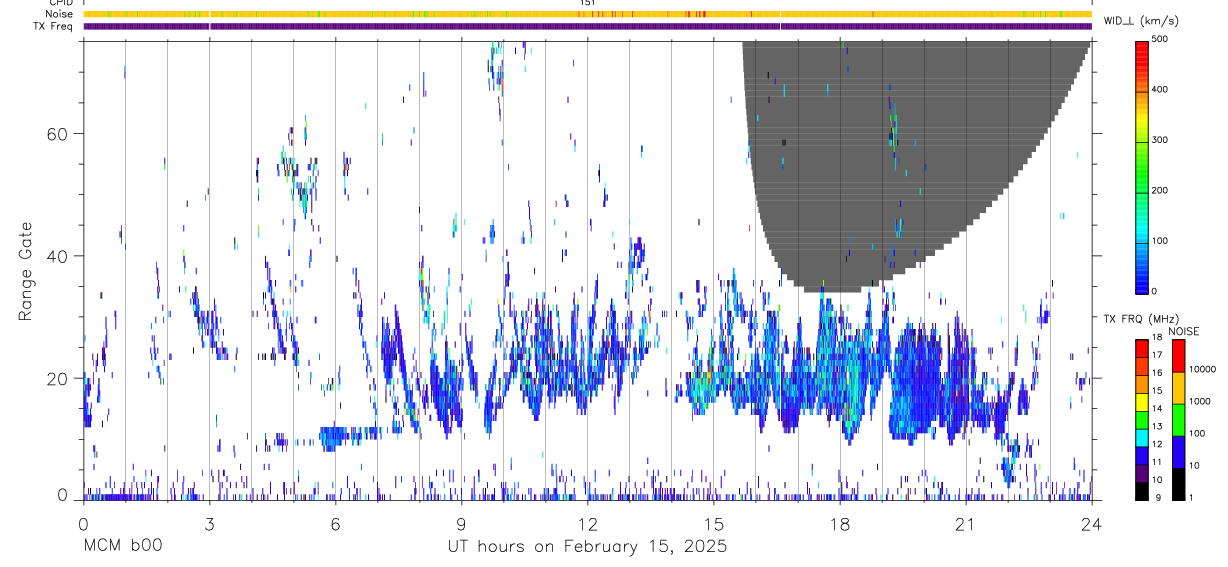Click the red swatch of the TX FRQ colorbar
1228x567 pixels.
tap(1141, 348)
